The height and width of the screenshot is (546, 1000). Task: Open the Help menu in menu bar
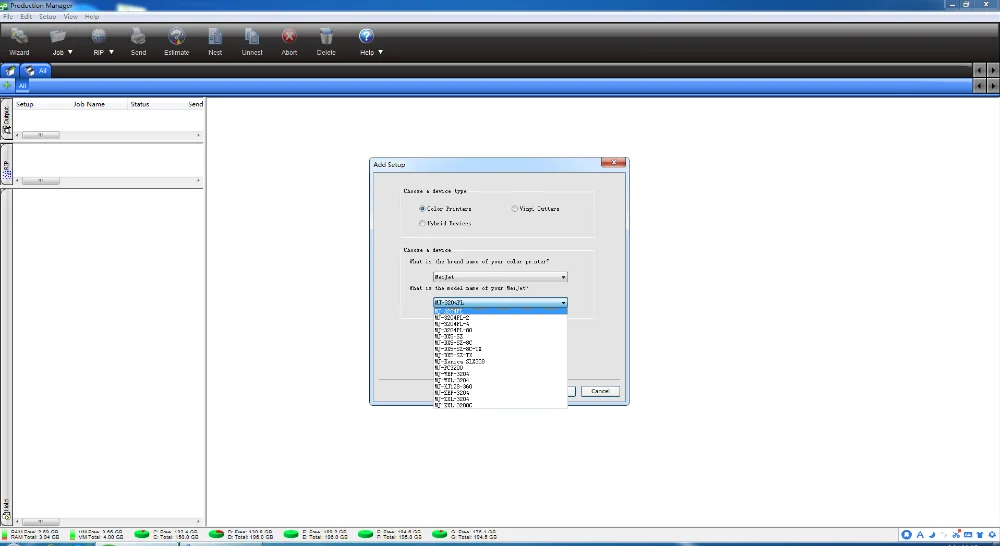click(x=92, y=17)
